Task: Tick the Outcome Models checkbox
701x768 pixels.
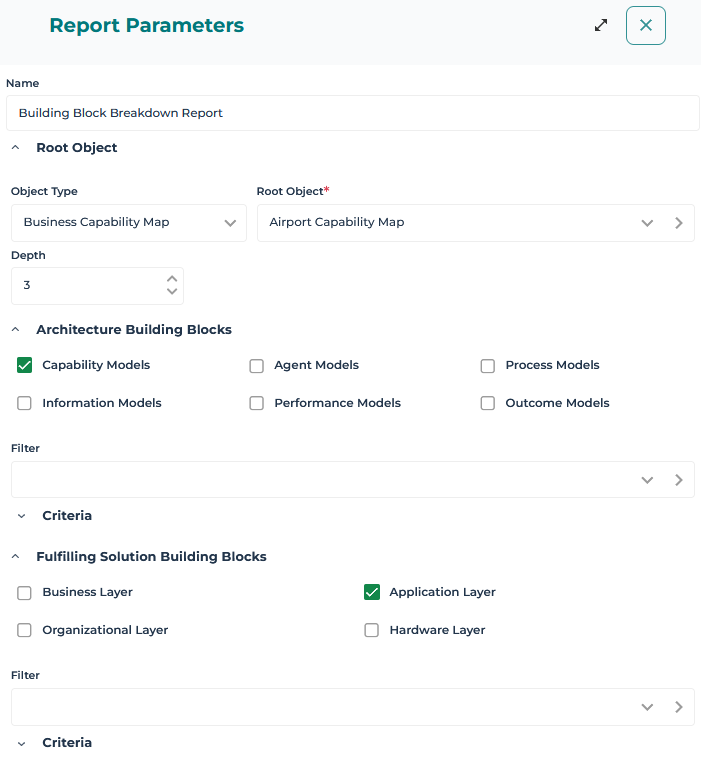Action: coord(488,404)
